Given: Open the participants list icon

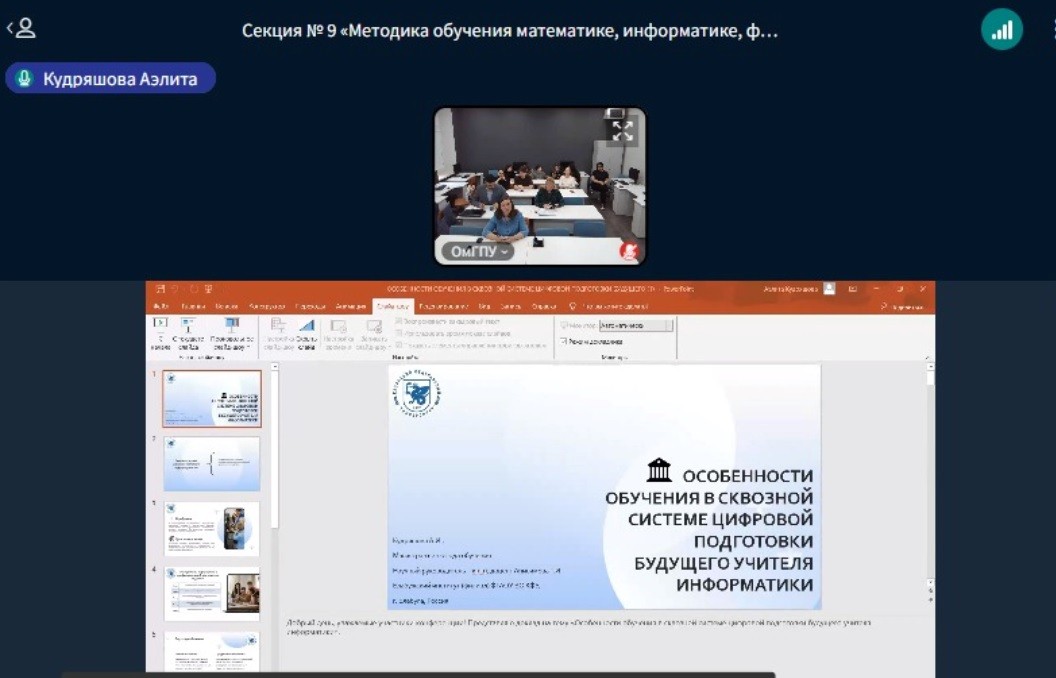Looking at the screenshot, I should pos(22,28).
